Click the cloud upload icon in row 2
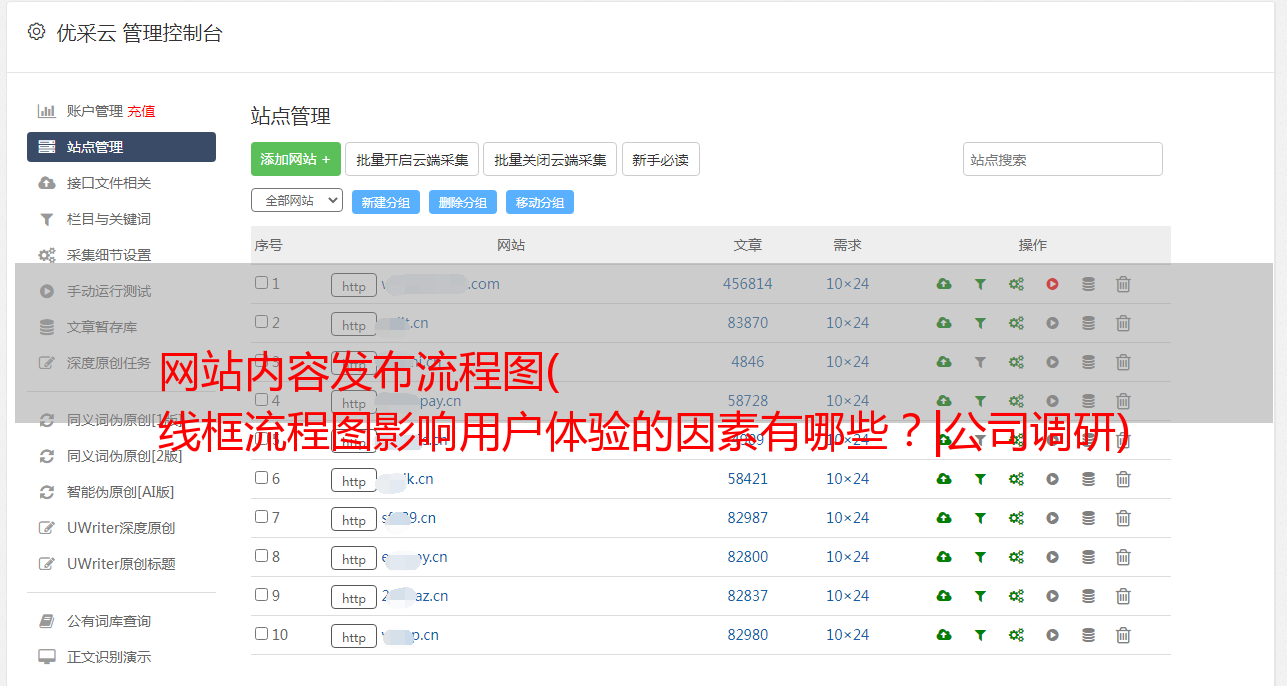Image resolution: width=1287 pixels, height=686 pixels. [944, 323]
